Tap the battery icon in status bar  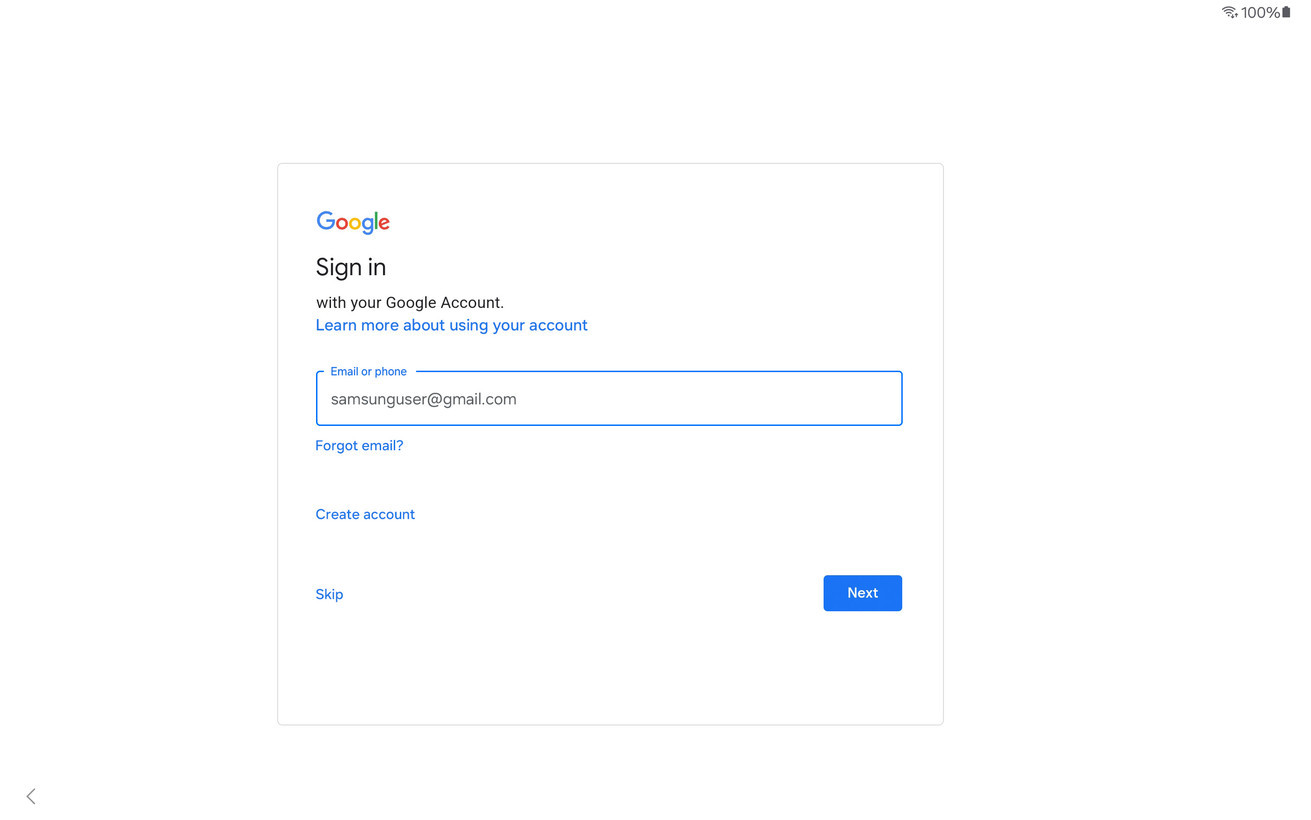point(1286,12)
